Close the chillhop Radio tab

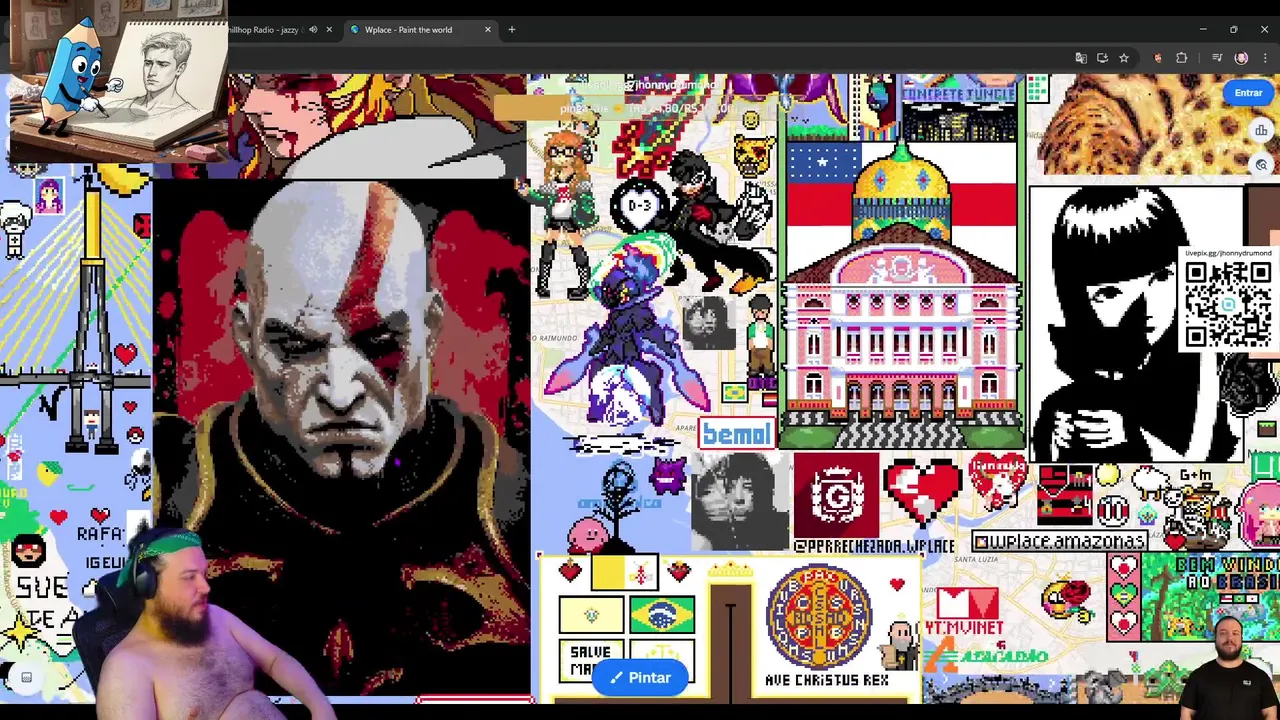point(329,30)
